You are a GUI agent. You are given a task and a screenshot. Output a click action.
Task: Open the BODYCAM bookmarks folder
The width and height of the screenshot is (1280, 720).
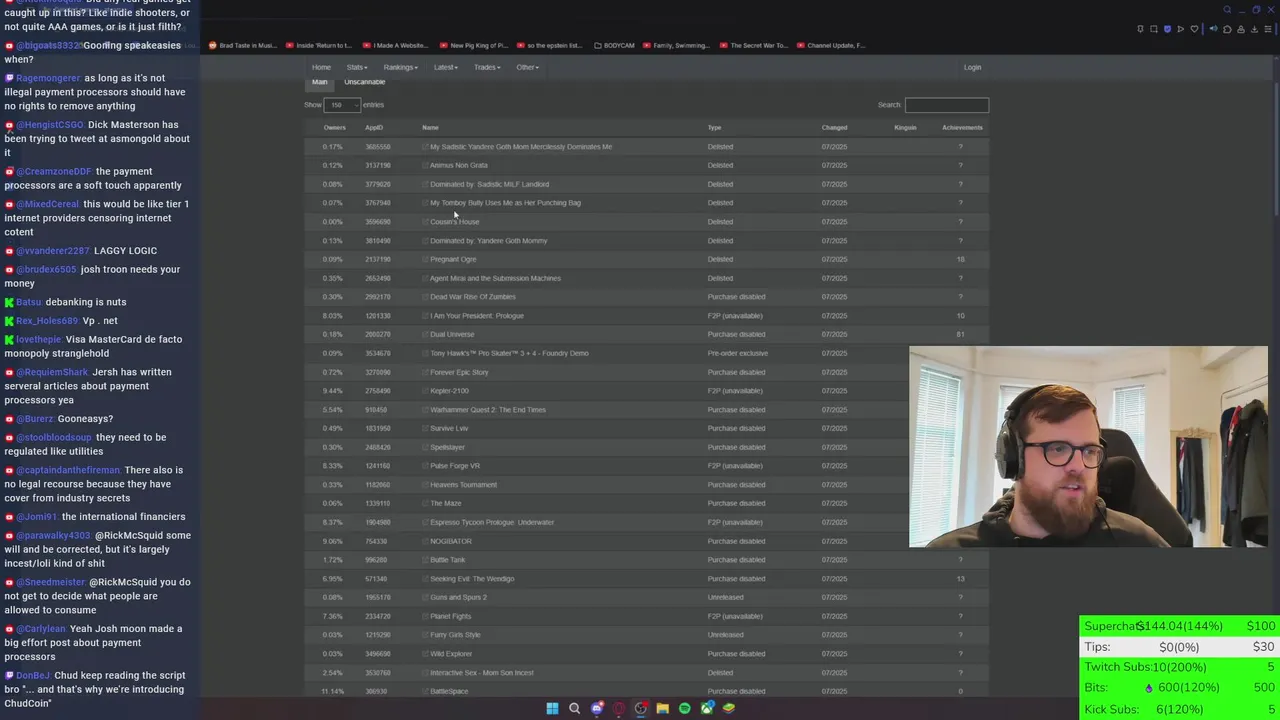coord(614,45)
